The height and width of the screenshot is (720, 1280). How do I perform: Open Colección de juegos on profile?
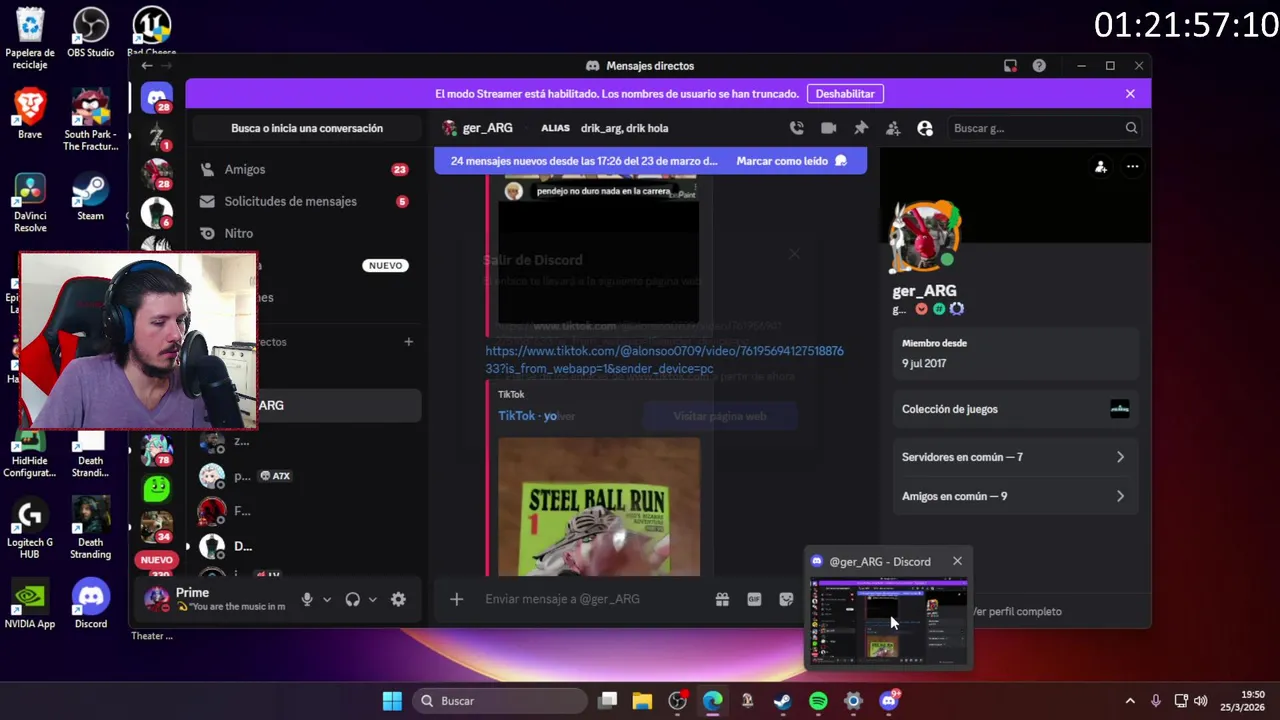tap(1014, 409)
